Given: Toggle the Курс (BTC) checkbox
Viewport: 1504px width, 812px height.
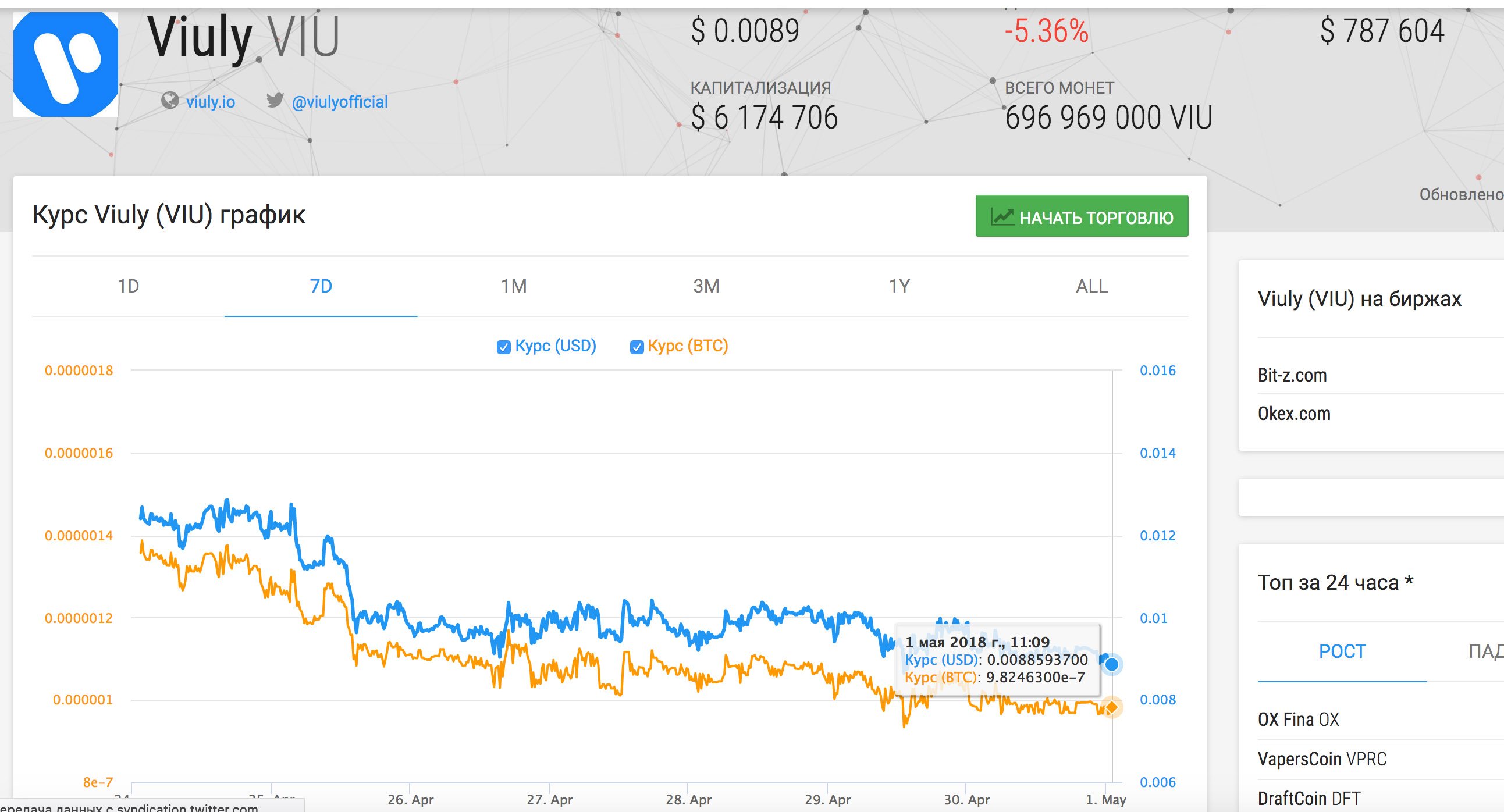Looking at the screenshot, I should point(637,347).
